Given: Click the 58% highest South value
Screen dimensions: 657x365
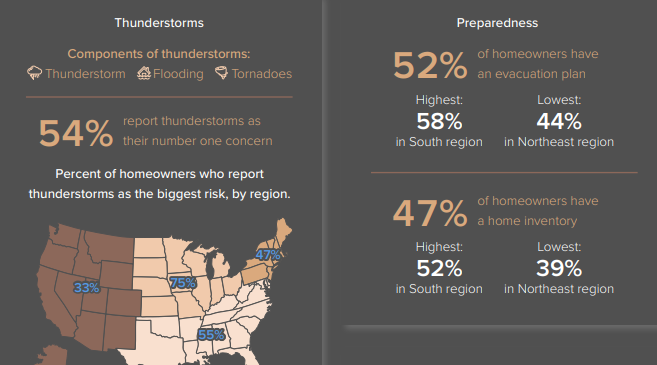Looking at the screenshot, I should pos(439,122).
